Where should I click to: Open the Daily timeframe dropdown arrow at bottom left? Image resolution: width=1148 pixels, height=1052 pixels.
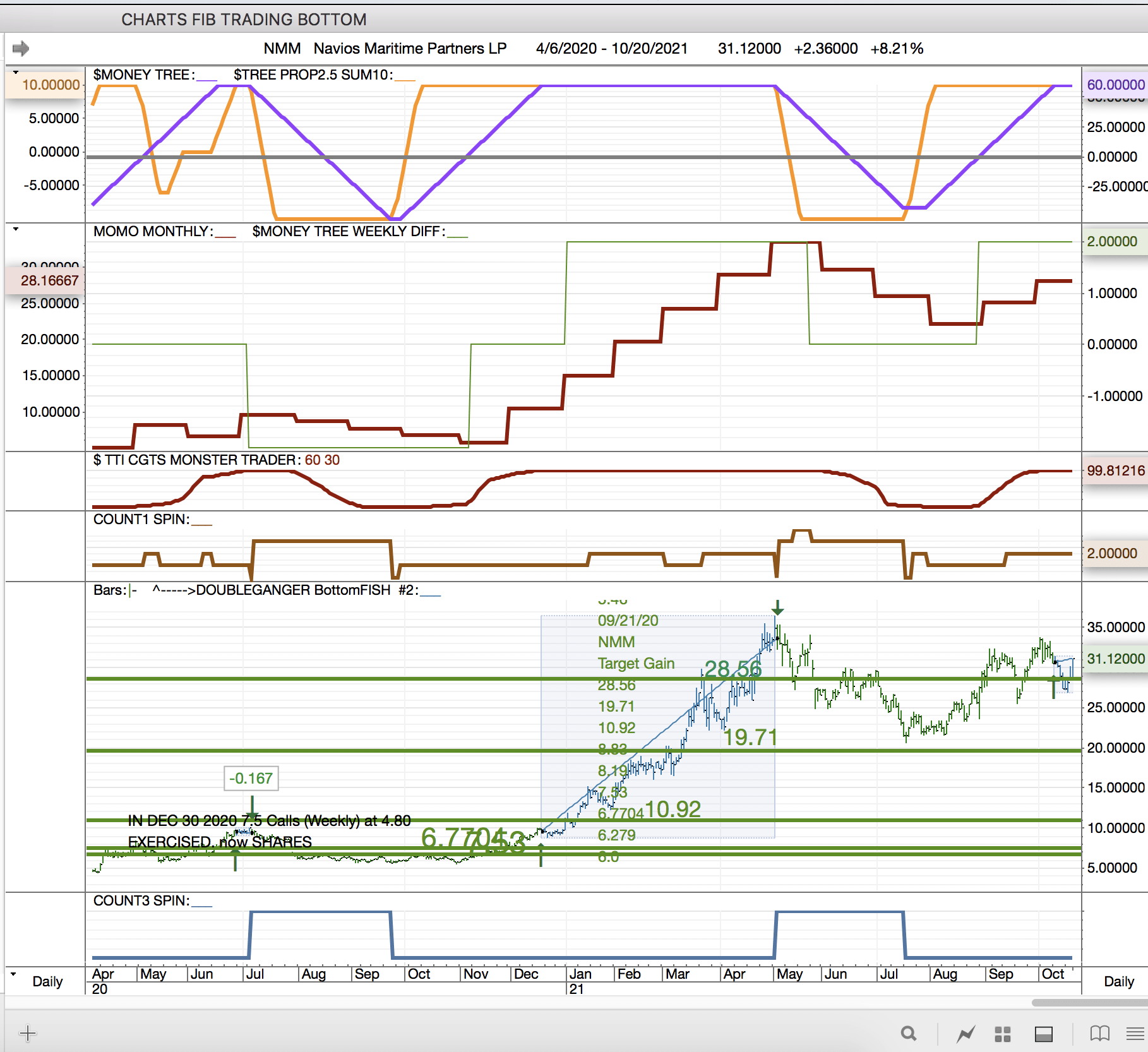click(x=13, y=974)
